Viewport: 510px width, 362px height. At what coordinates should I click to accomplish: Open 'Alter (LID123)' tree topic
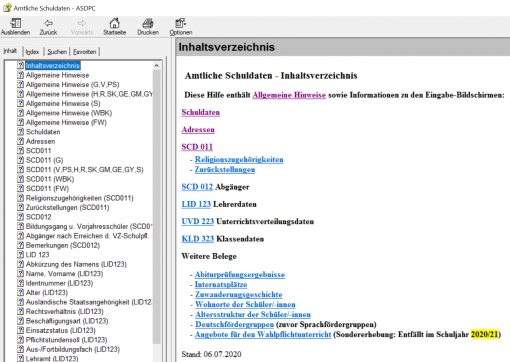(x=47, y=292)
